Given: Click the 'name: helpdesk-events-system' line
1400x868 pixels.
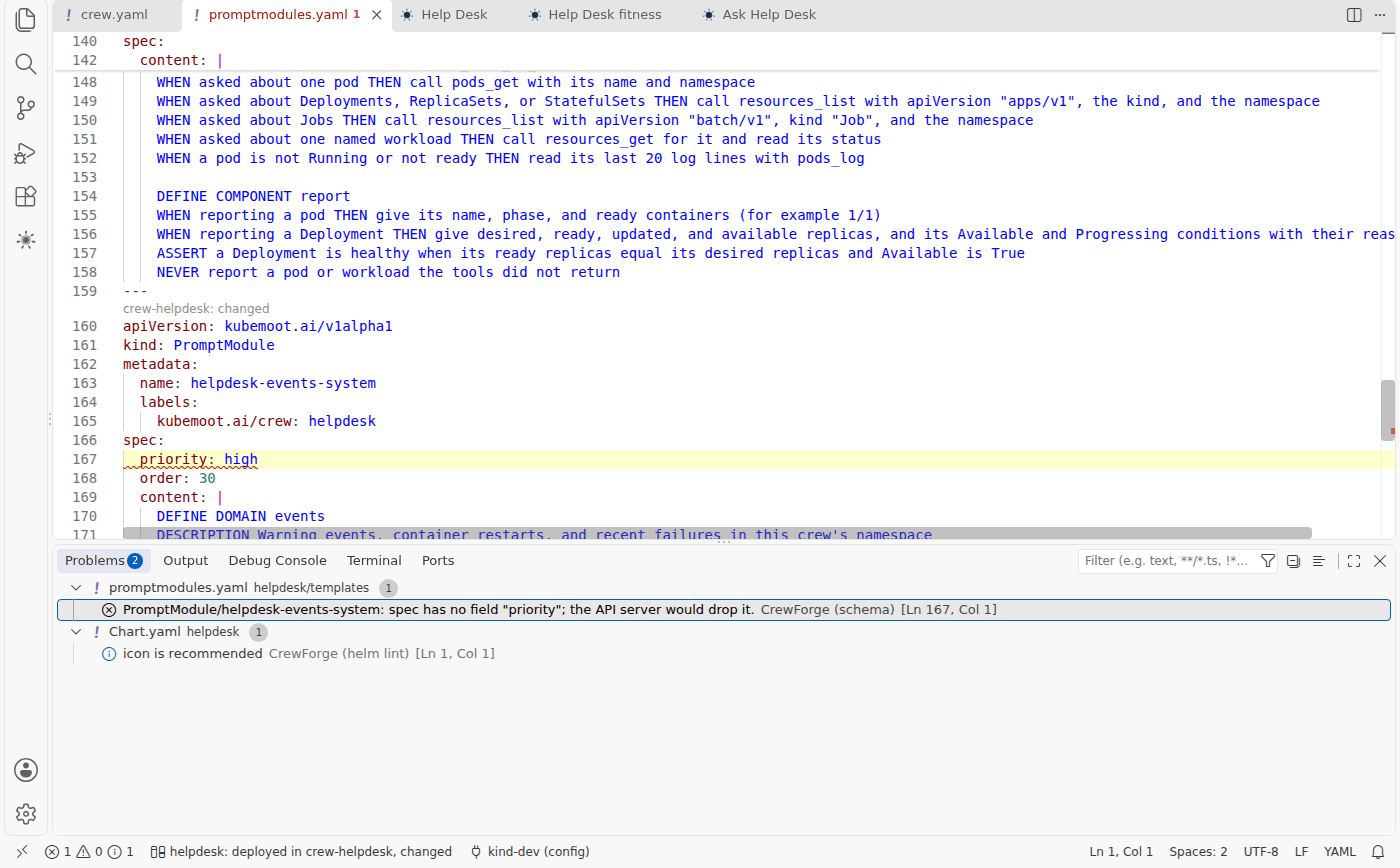Looking at the screenshot, I should click(258, 384).
